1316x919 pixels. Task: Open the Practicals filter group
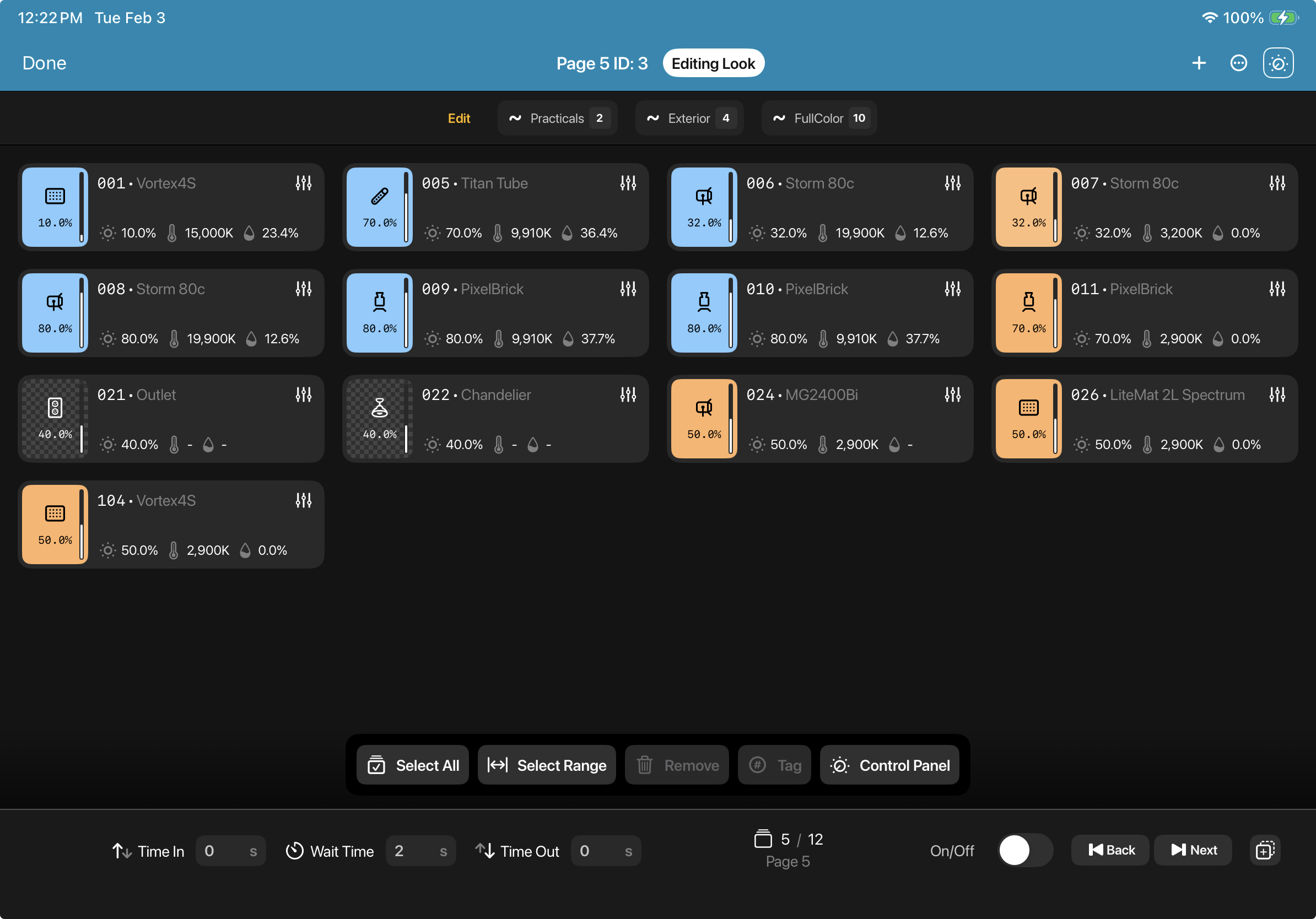click(x=557, y=118)
